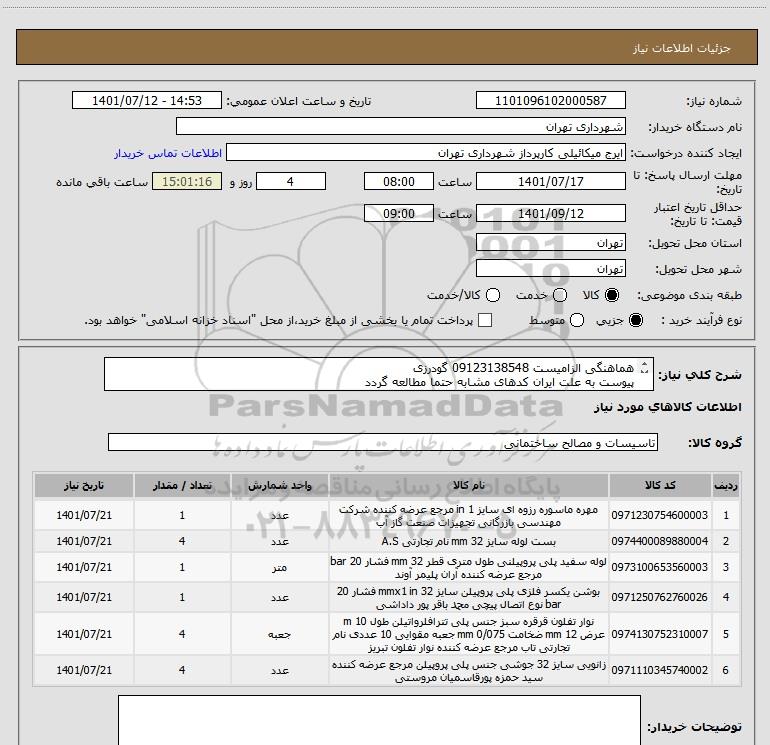Click the deadline time field 08:00
The height and width of the screenshot is (745, 770).
(x=399, y=181)
